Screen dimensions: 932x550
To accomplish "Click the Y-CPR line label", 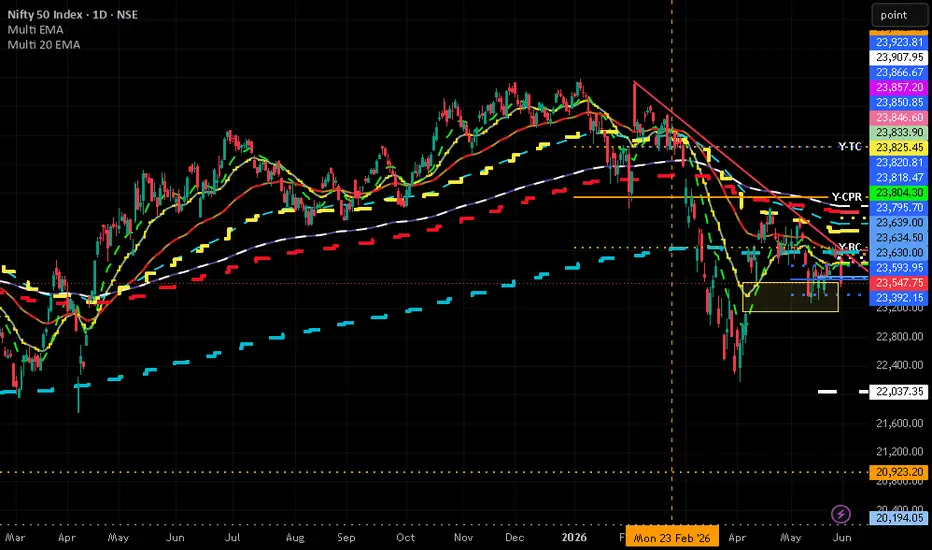I will coord(846,197).
